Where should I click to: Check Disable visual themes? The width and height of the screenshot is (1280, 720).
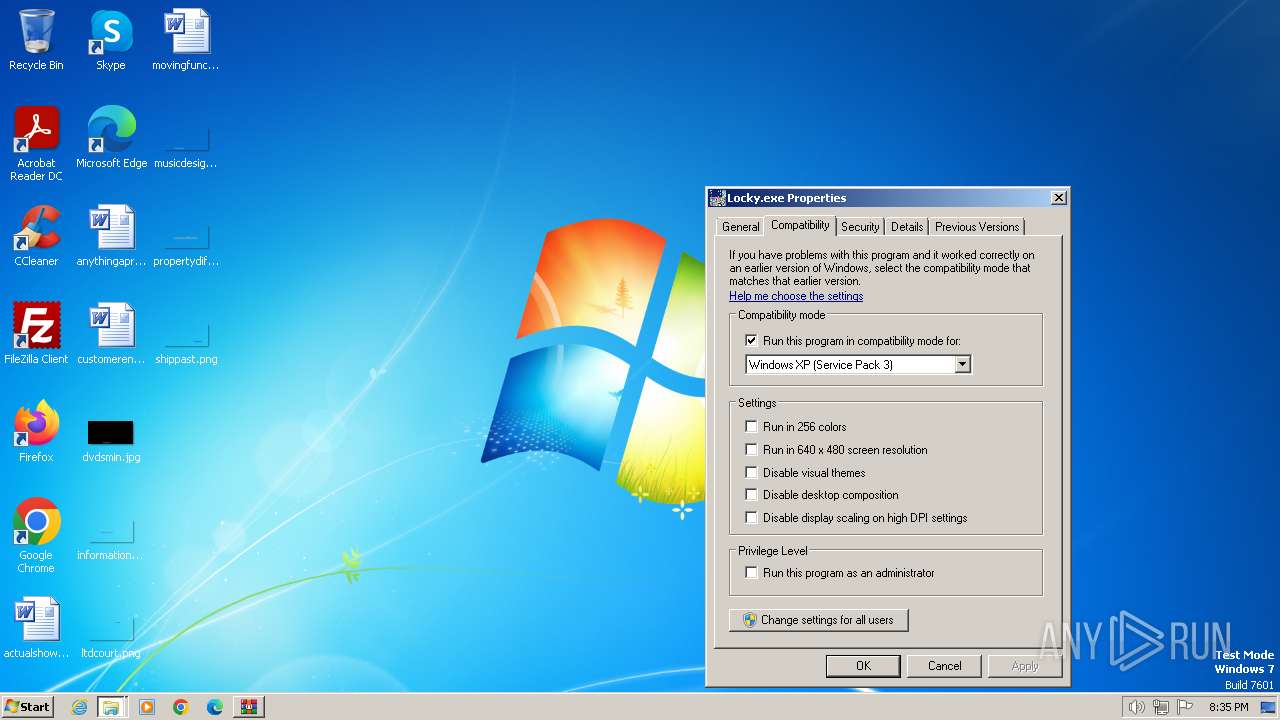[752, 473]
